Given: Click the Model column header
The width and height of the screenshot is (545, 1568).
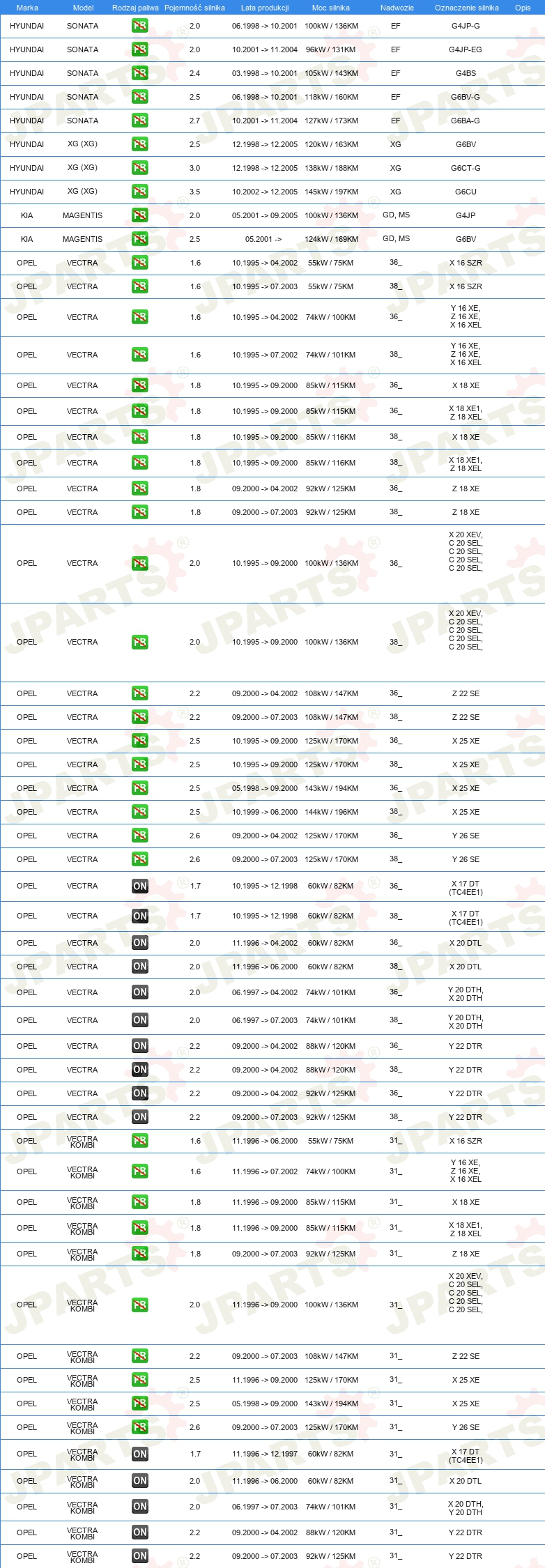Looking at the screenshot, I should 83,8.
